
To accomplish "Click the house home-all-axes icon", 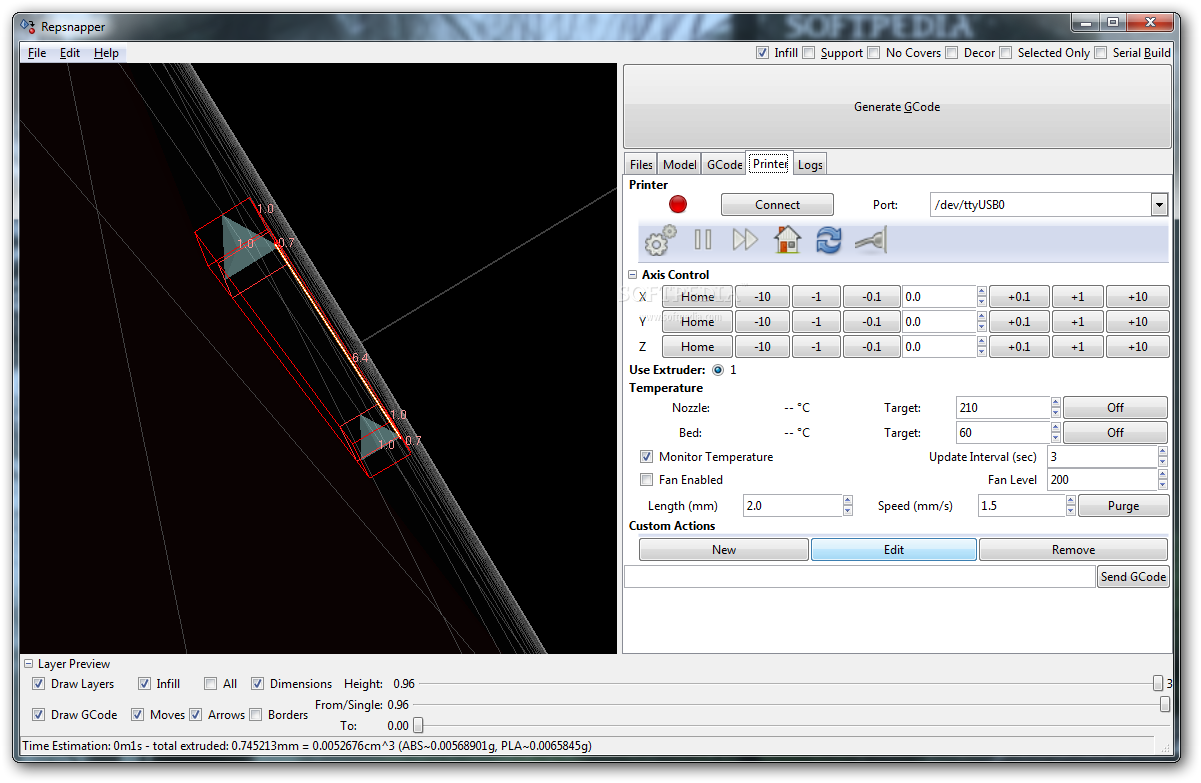I will 788,240.
